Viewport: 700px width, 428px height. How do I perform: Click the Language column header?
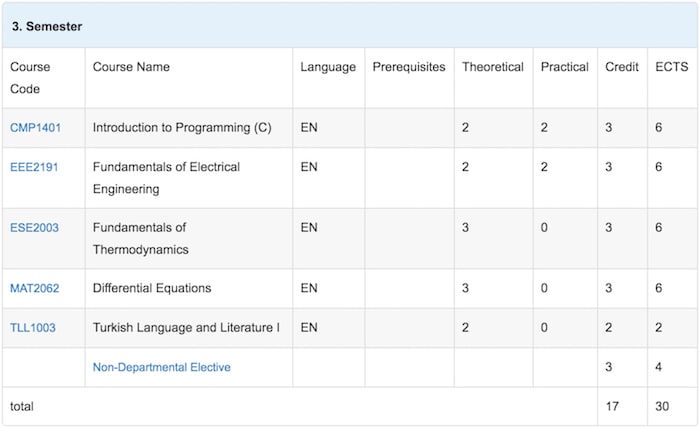click(328, 67)
